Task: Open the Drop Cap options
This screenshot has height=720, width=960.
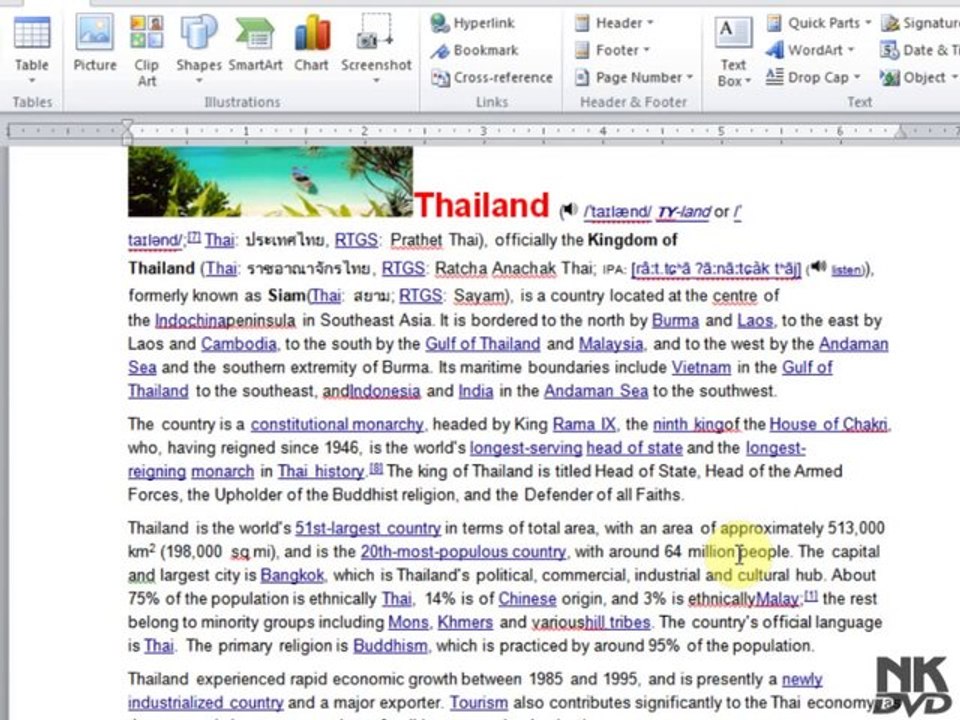Action: coord(814,78)
